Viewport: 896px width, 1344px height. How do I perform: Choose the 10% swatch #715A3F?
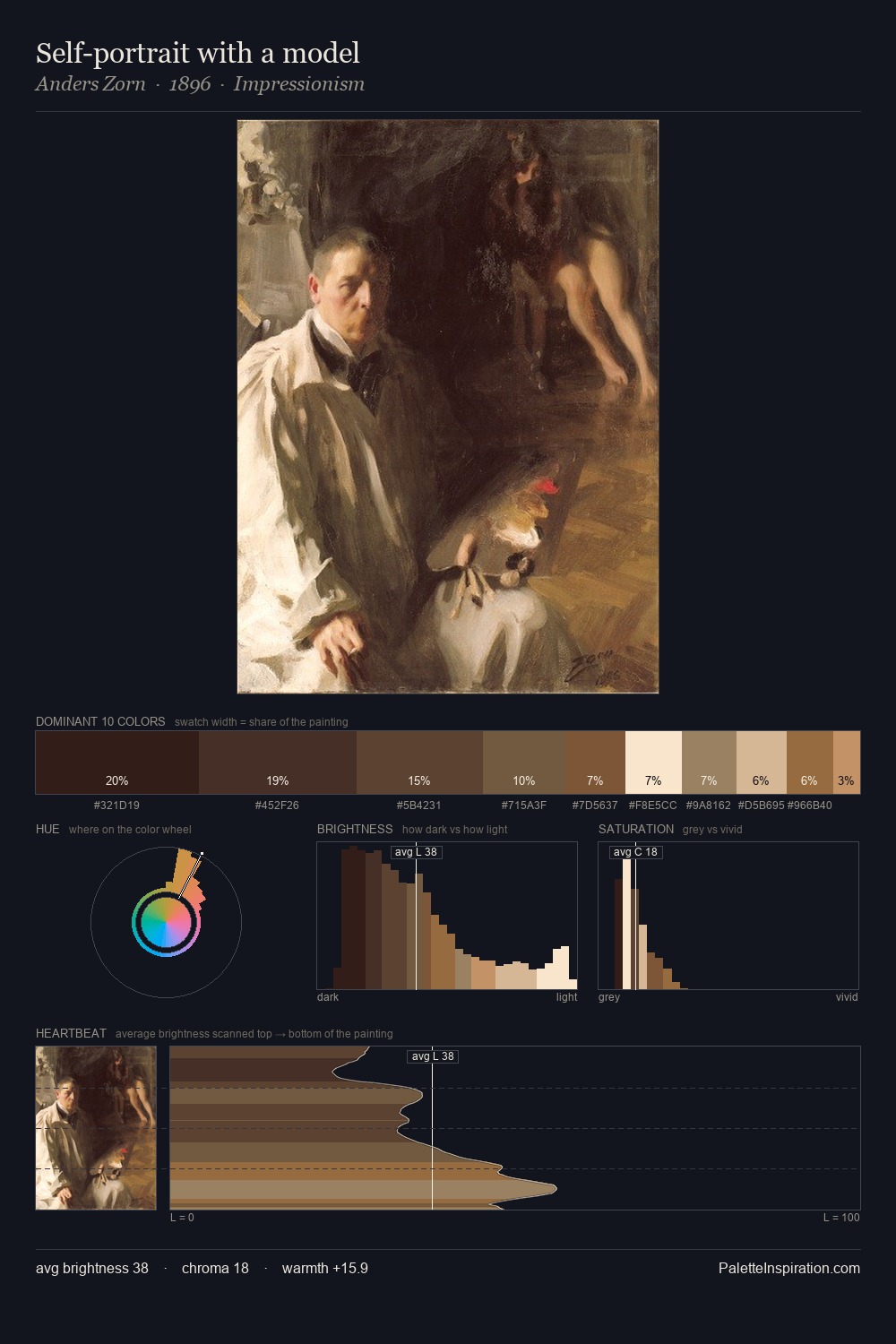coord(524,762)
